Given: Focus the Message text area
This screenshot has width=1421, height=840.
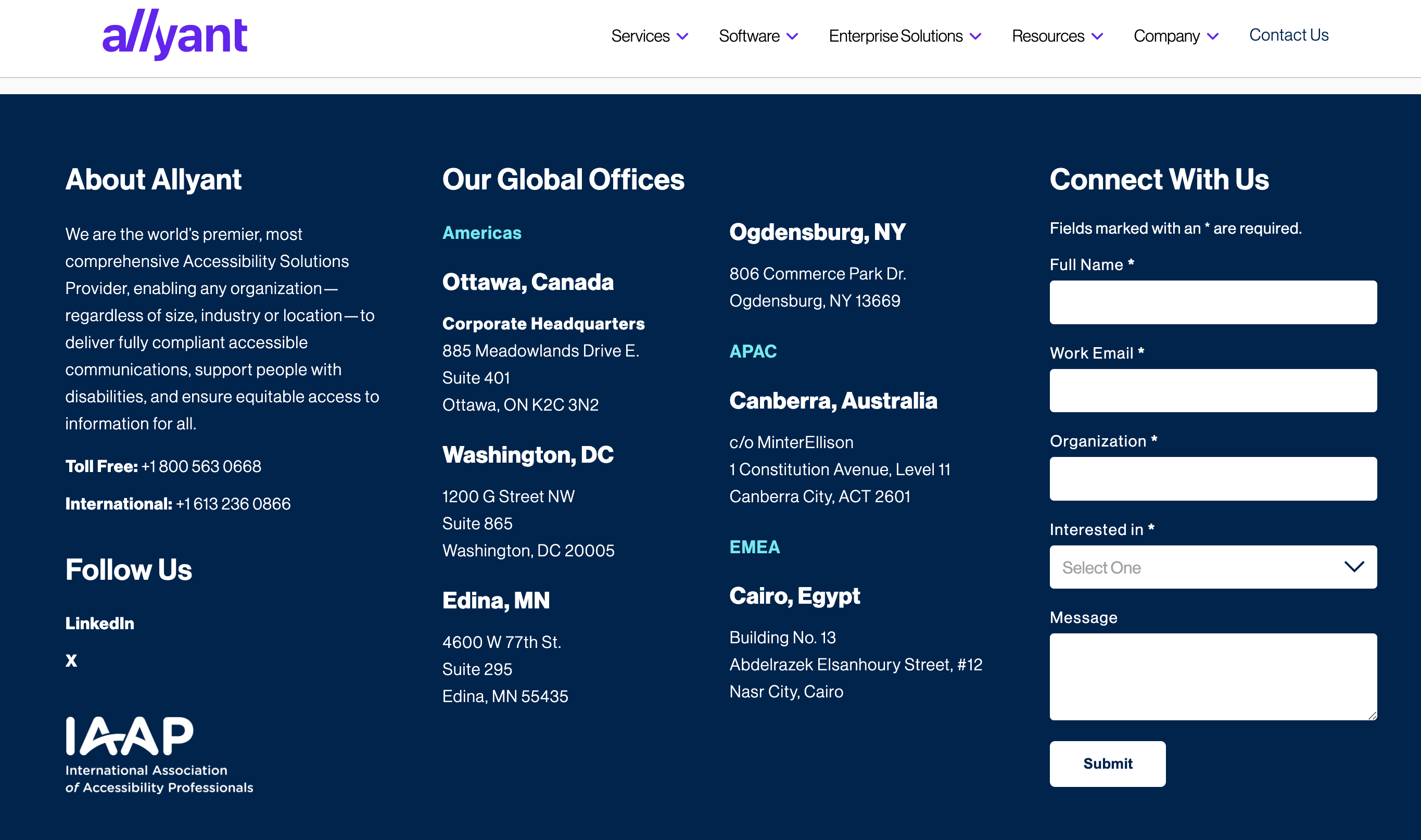Looking at the screenshot, I should tap(1213, 677).
